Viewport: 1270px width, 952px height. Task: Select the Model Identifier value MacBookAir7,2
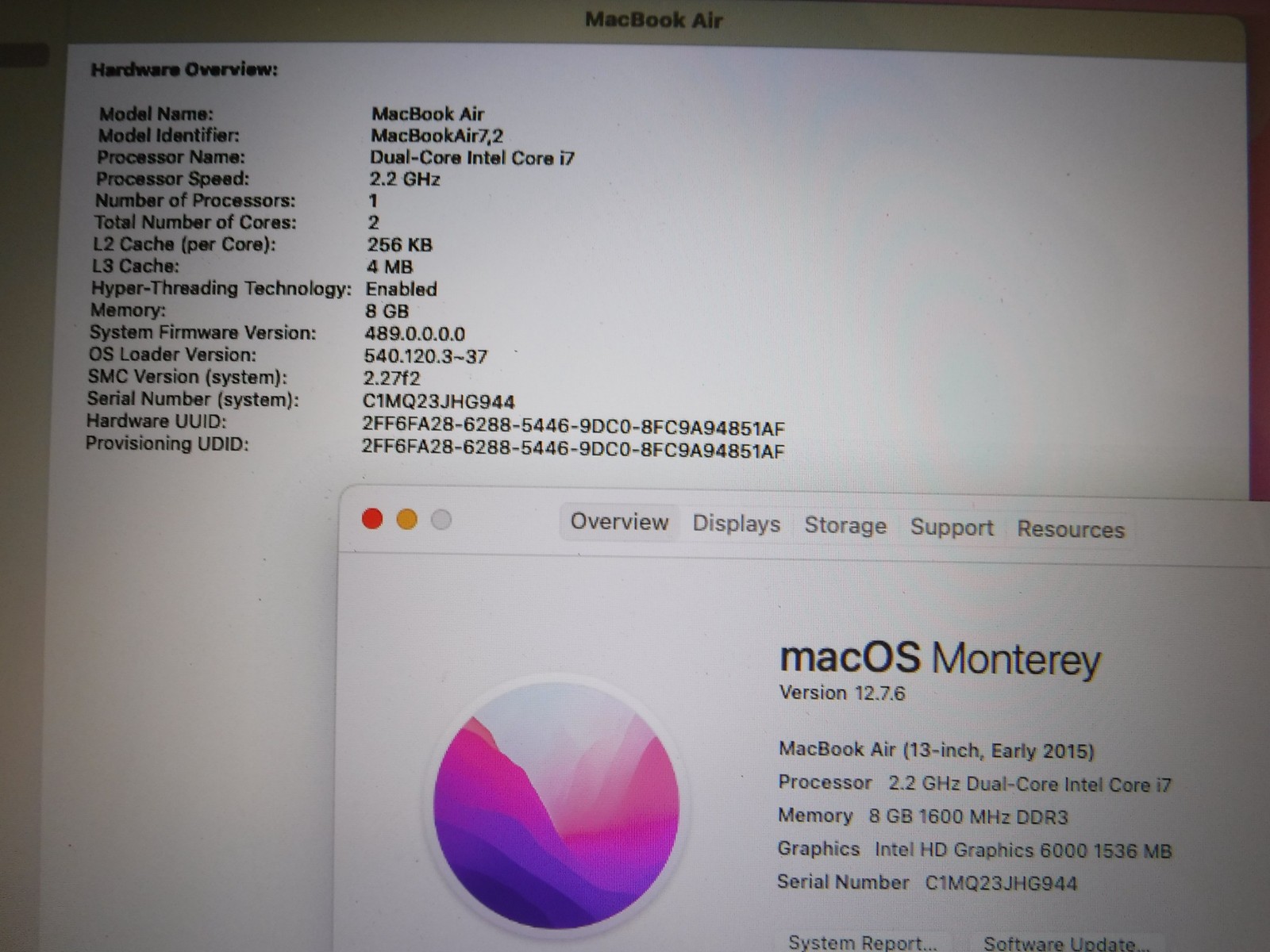click(x=437, y=136)
